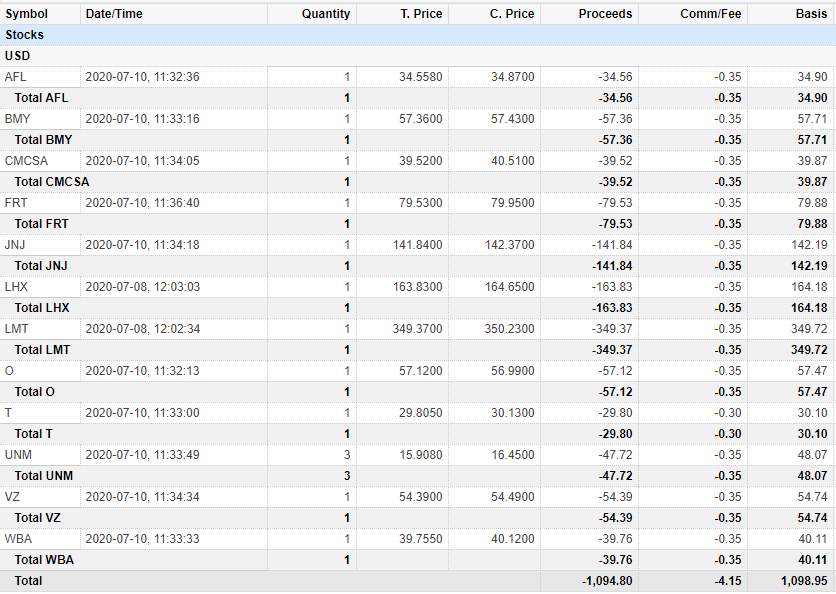Screen dimensions: 836x594
Task: Select the Total BMY row label
Action: (x=43, y=140)
